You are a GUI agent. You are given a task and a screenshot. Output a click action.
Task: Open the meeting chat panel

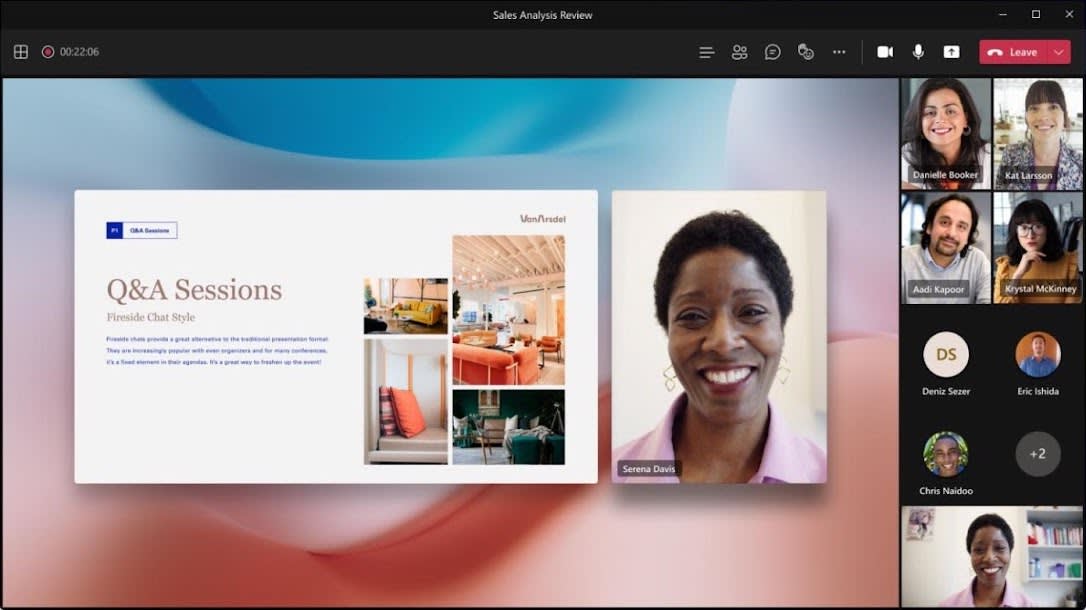(772, 51)
